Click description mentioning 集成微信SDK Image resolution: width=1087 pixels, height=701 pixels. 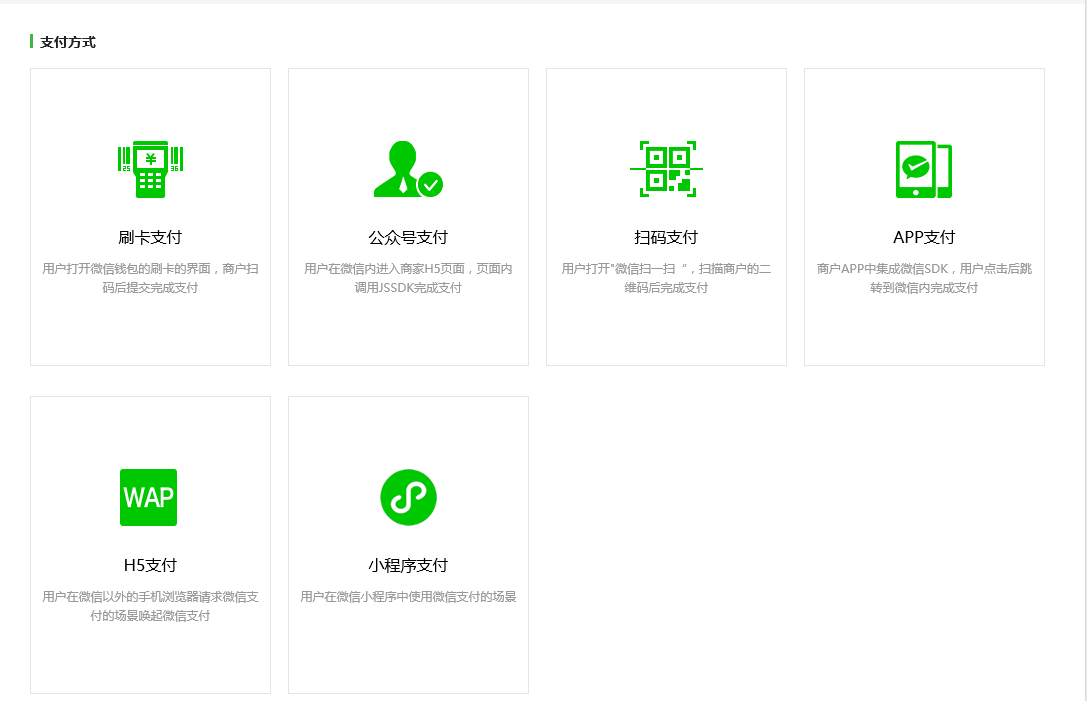924,278
